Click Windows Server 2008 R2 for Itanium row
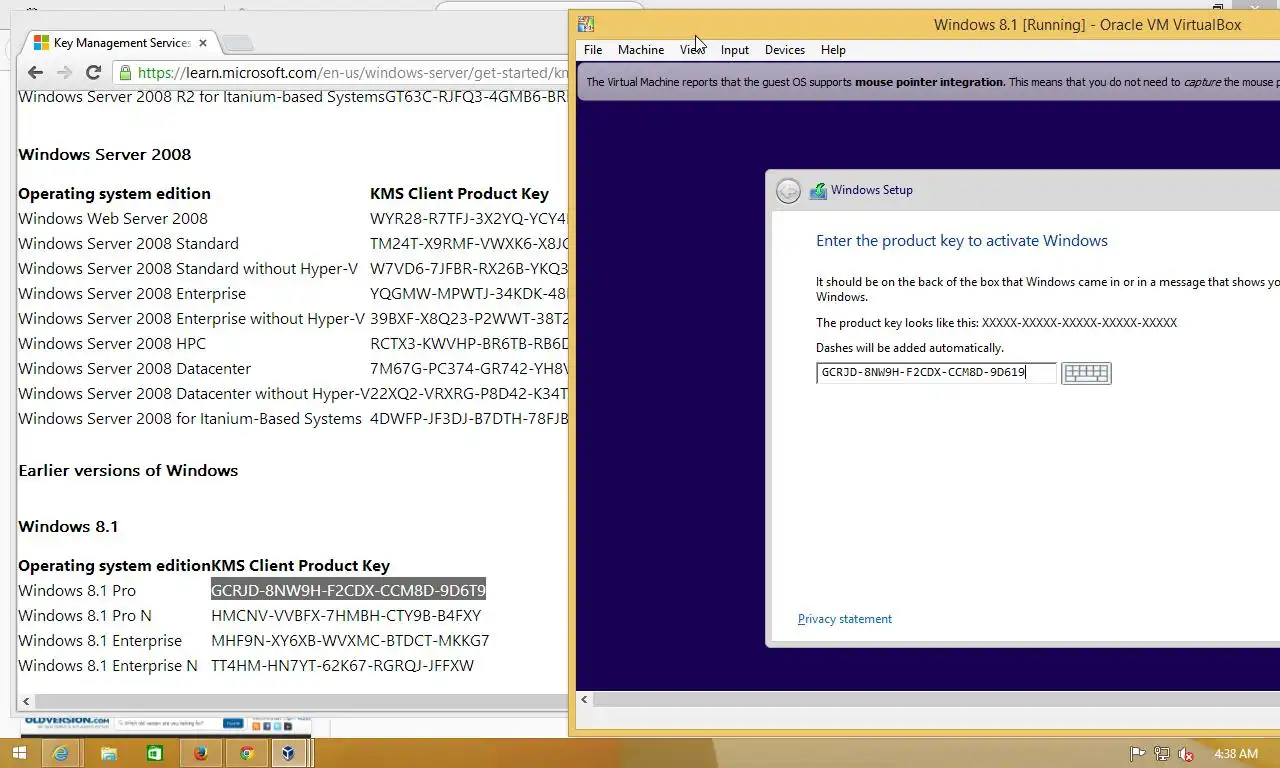The height and width of the screenshot is (768, 1280). (x=293, y=97)
